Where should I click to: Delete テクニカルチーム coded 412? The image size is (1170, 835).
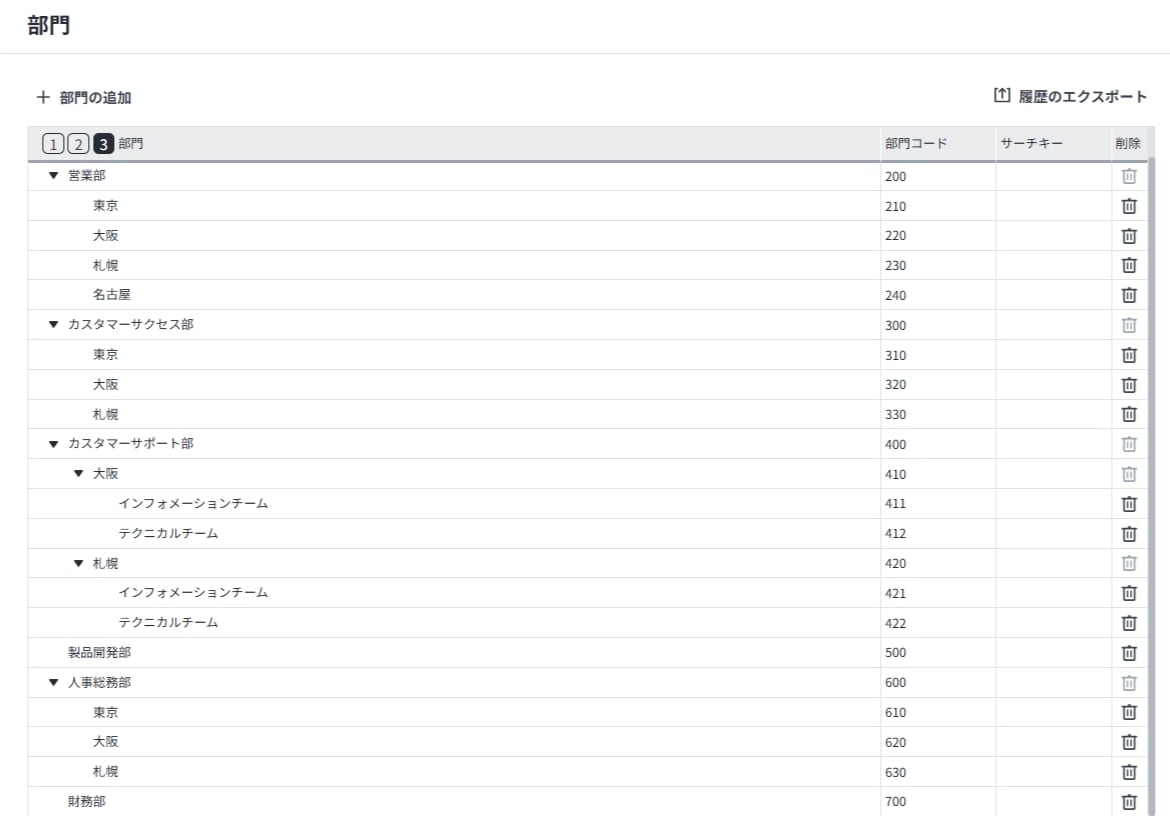[1129, 534]
